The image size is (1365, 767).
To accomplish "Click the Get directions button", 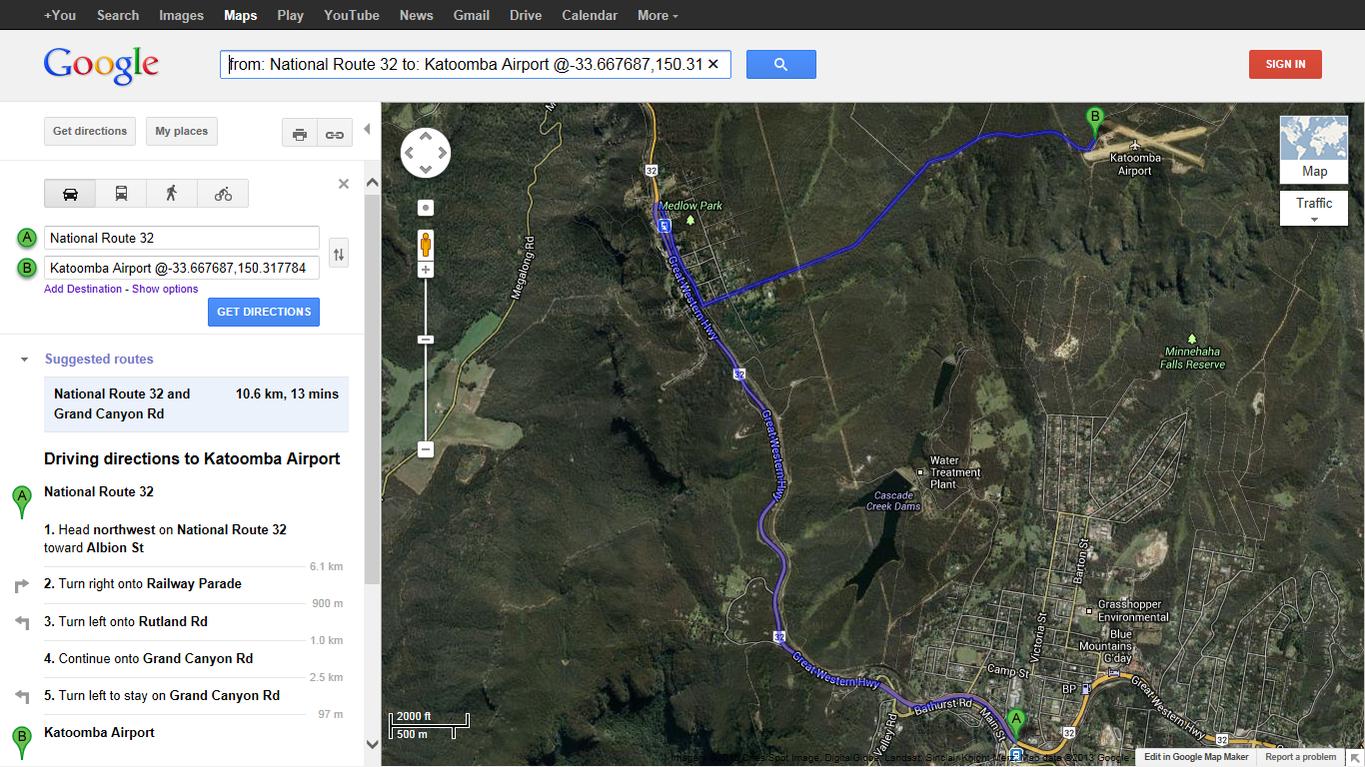I will pos(90,131).
